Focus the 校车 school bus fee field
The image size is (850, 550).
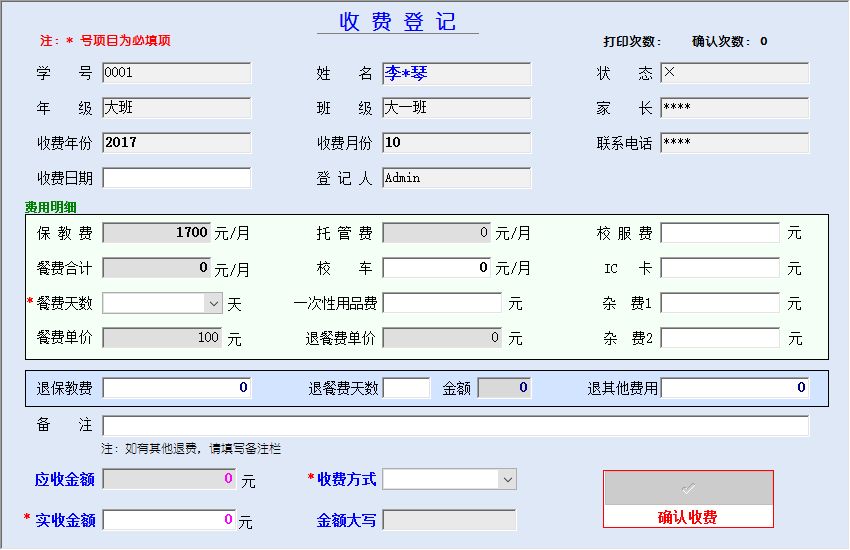pos(436,268)
